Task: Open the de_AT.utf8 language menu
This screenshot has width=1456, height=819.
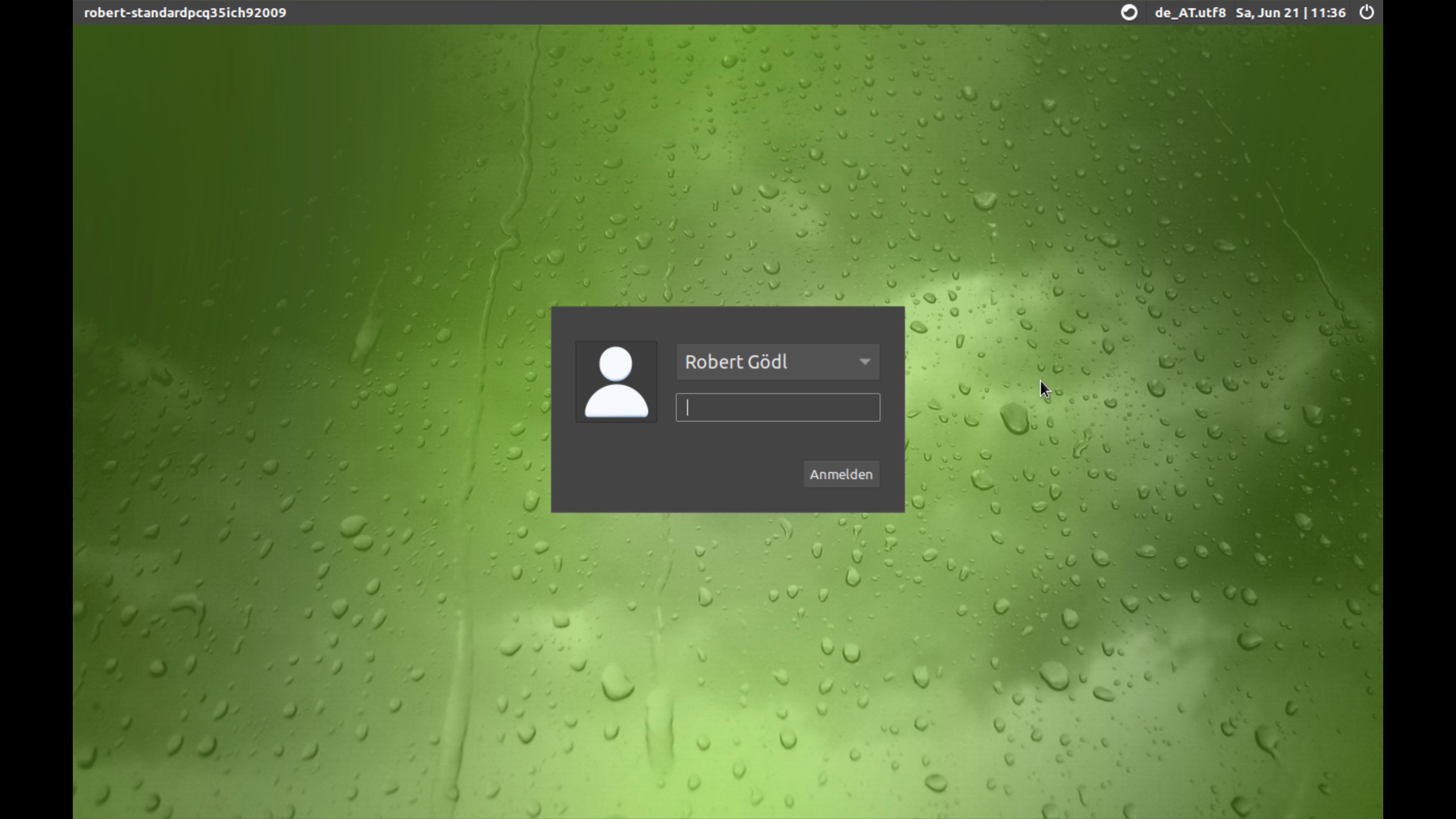Action: (x=1190, y=13)
